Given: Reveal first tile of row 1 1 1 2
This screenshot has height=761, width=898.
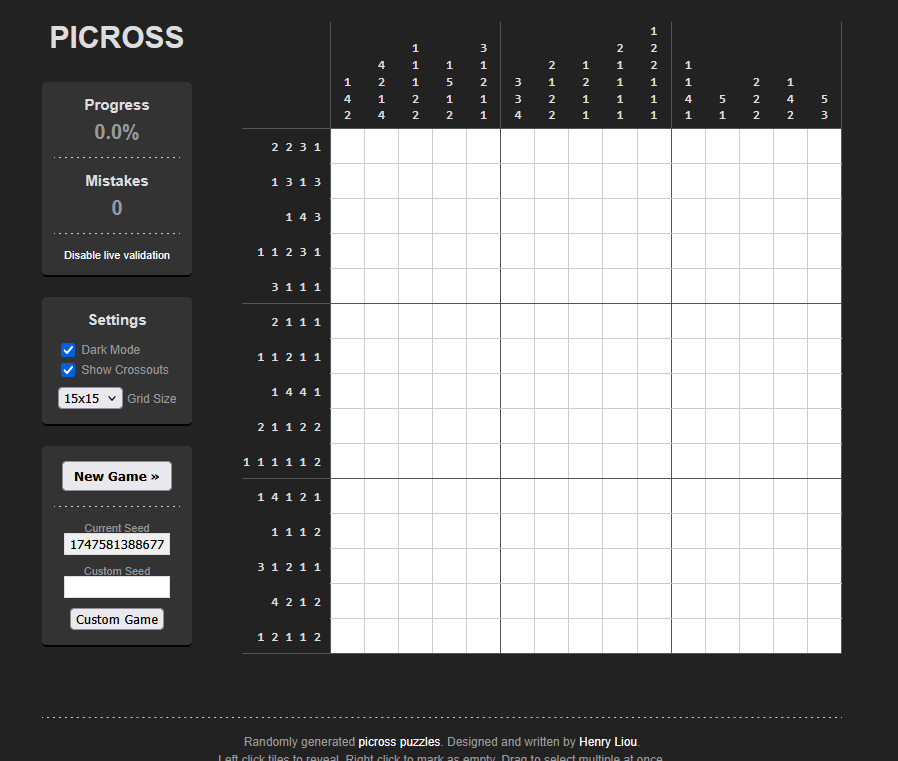Looking at the screenshot, I should point(348,531).
